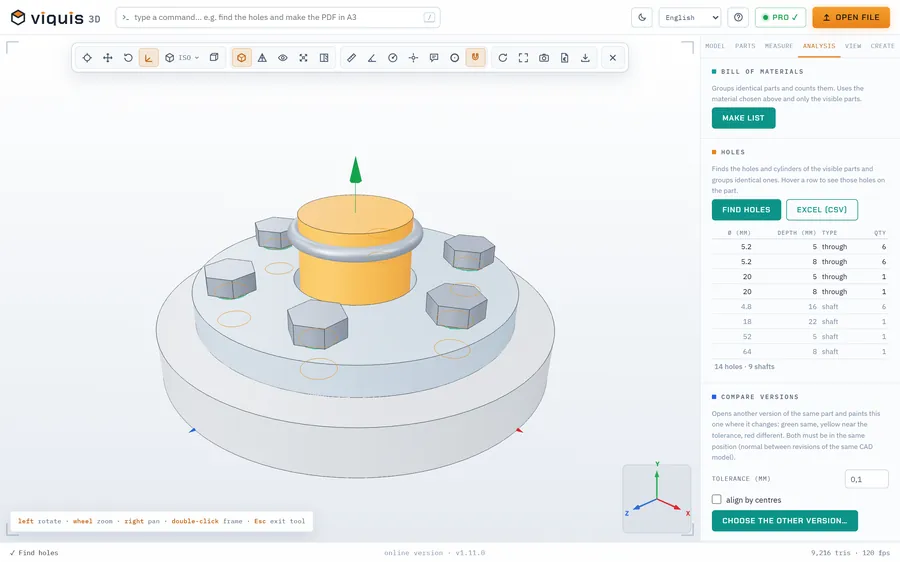
Task: Toggle the magnet snap tool off
Action: [475, 57]
